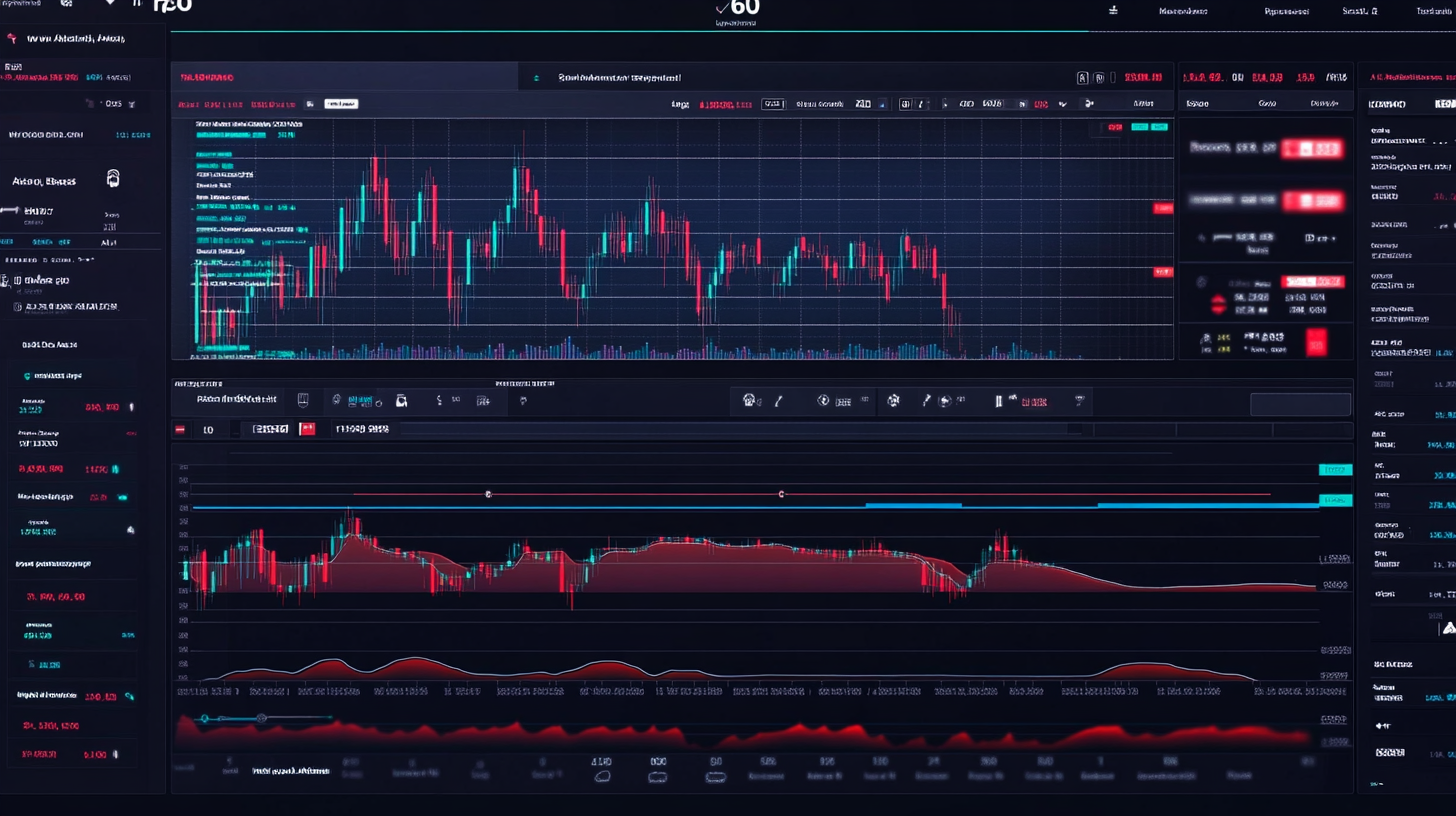This screenshot has width=1456, height=816.
Task: Open the drawing pencil tool on the middle toolbar
Action: 777,400
